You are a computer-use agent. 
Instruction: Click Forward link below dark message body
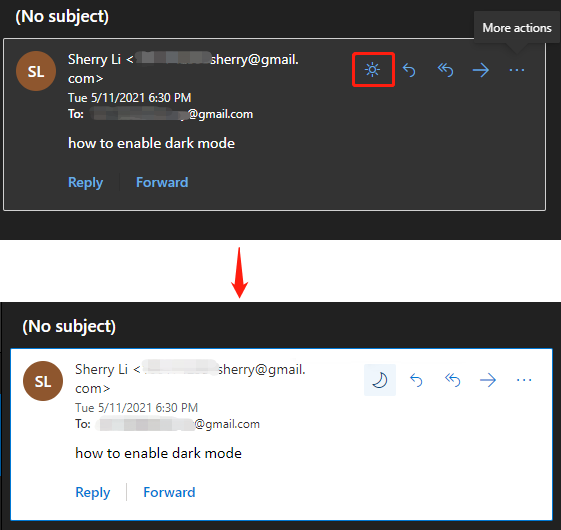pos(162,183)
